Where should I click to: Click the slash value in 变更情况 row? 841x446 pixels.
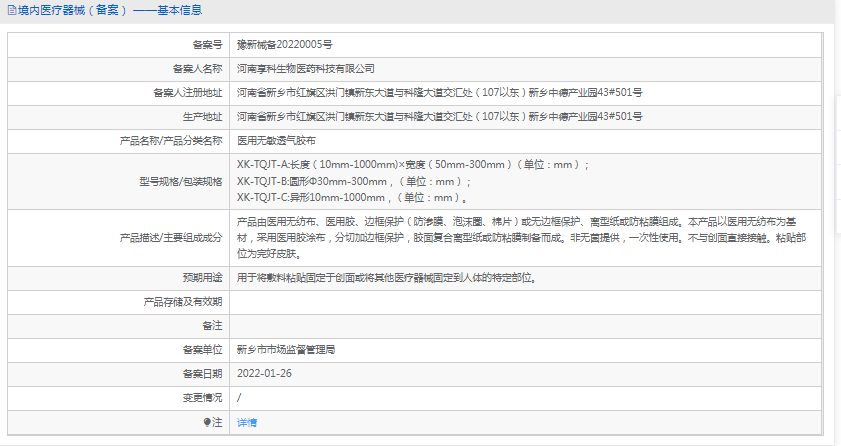(239, 398)
